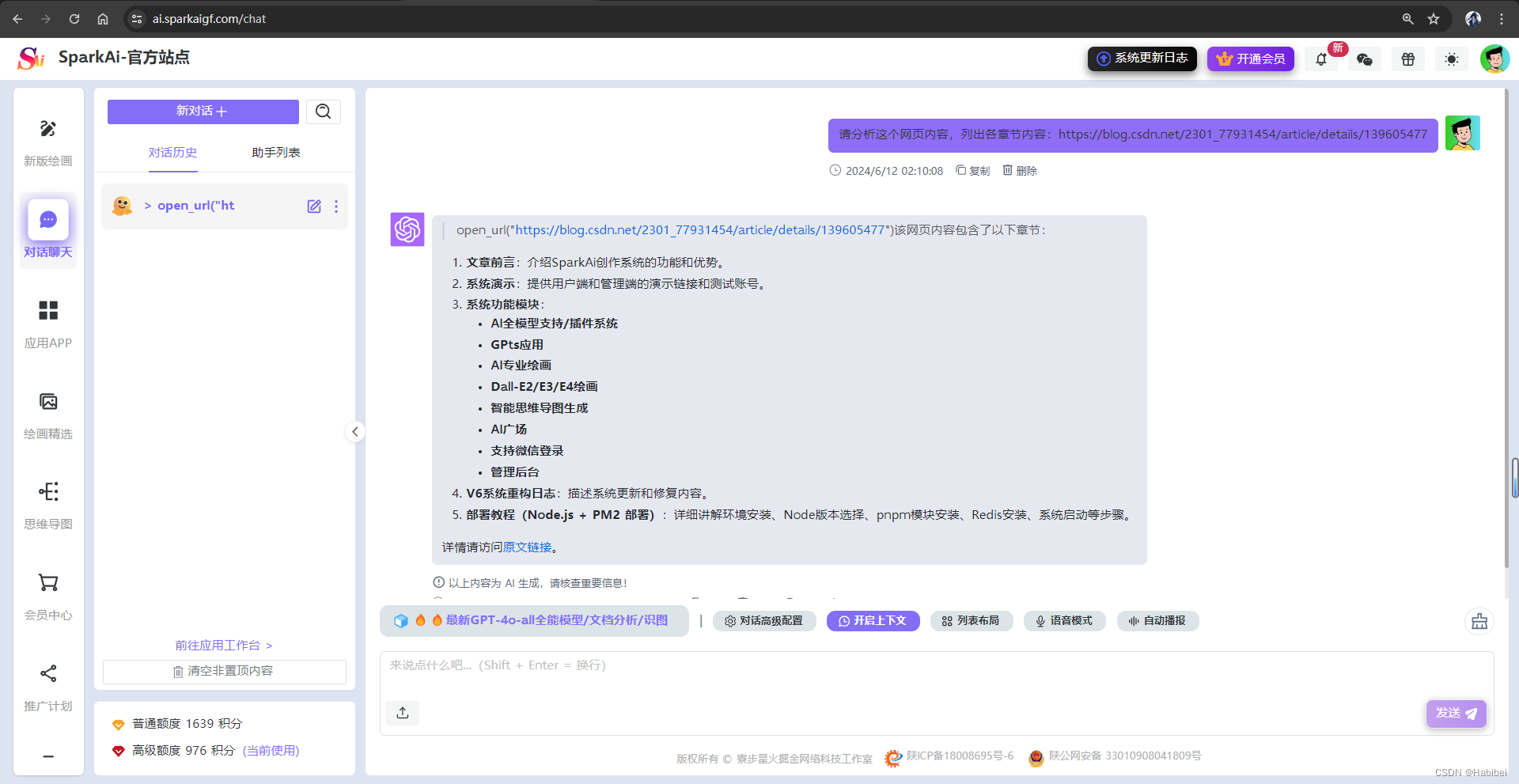Toggle the 自动播报 auto broadcast
This screenshot has width=1519, height=784.
coord(1157,621)
